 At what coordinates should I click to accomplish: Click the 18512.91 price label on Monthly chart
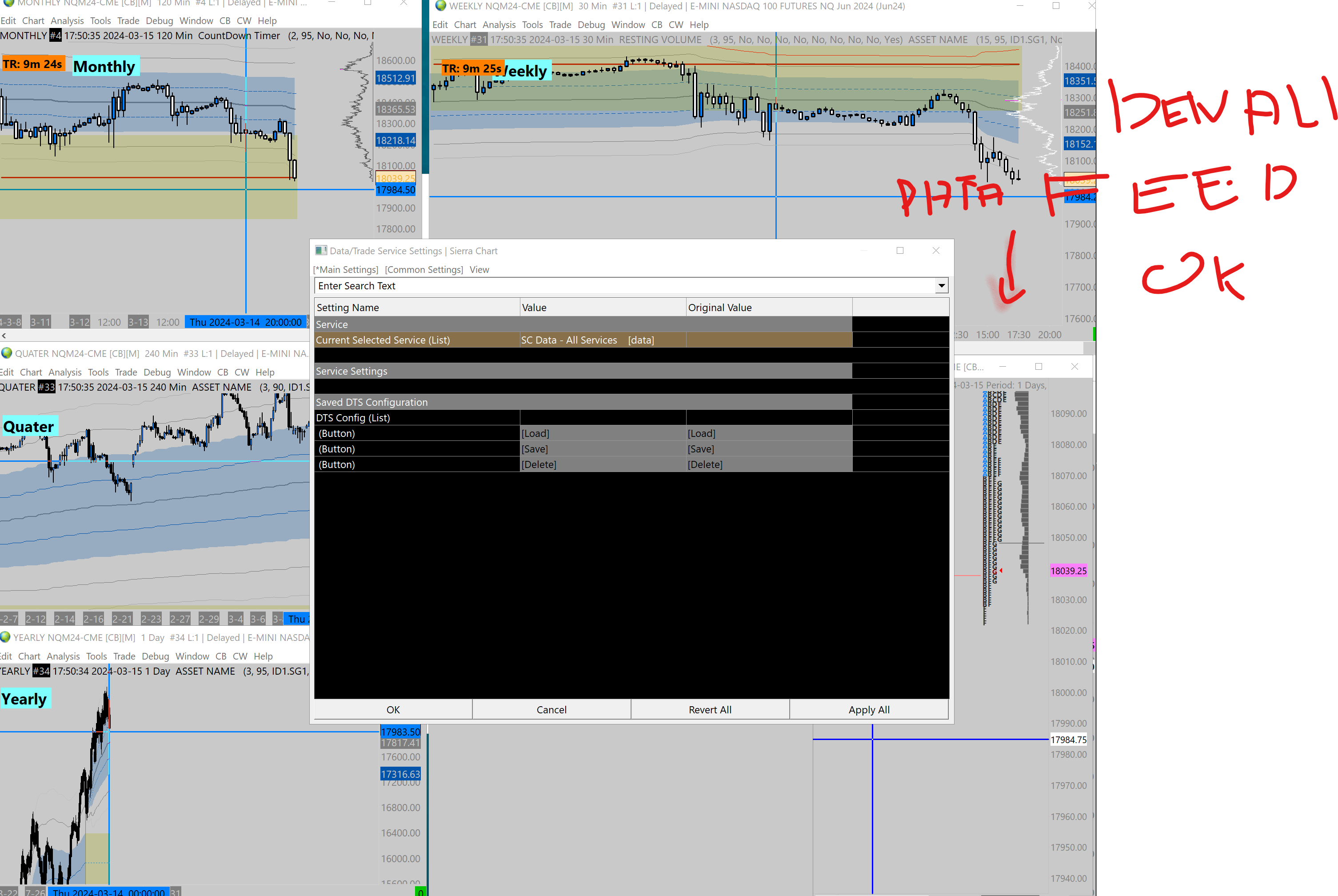395,78
